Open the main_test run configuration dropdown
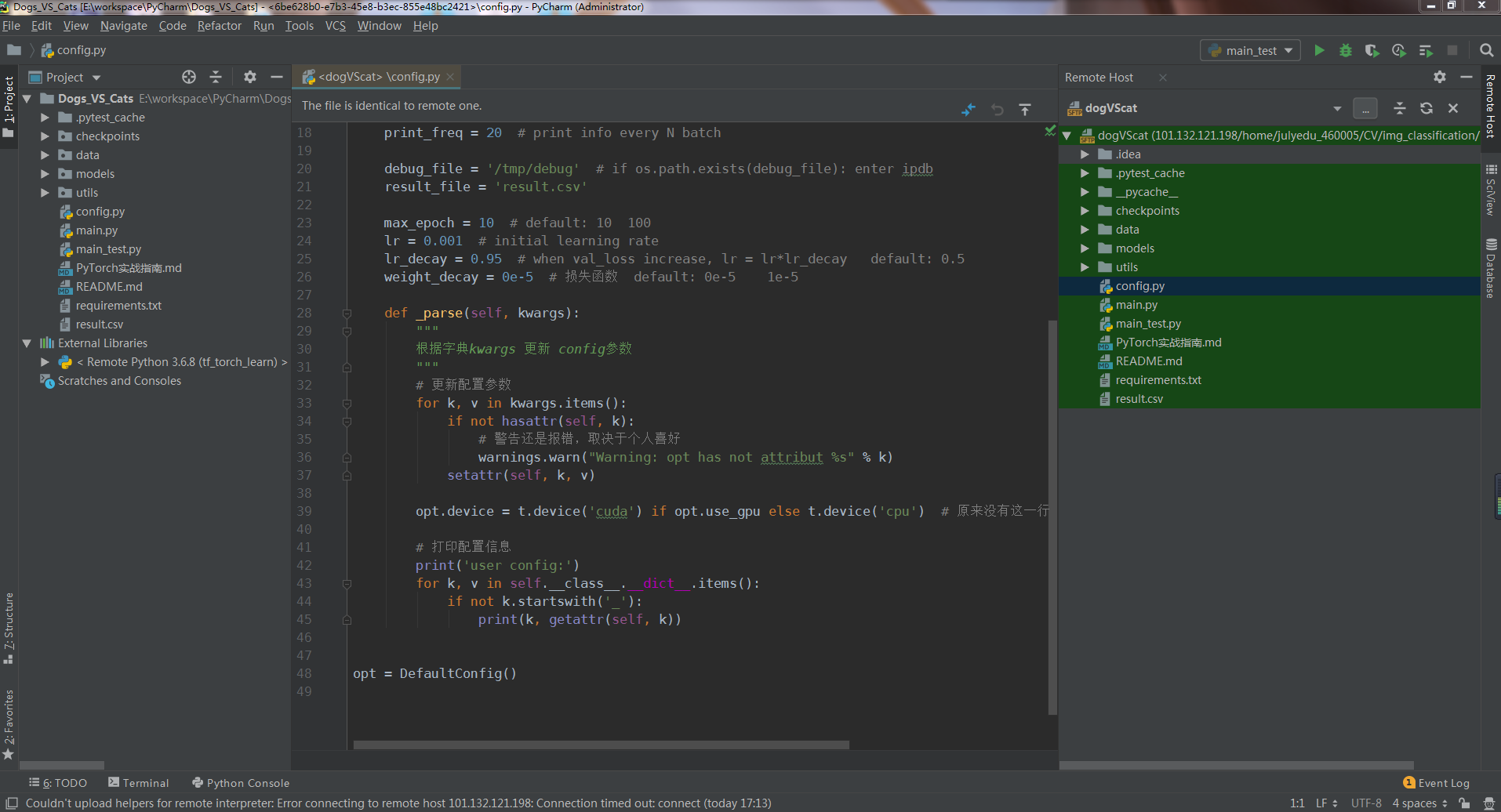1501x812 pixels. tap(1250, 50)
